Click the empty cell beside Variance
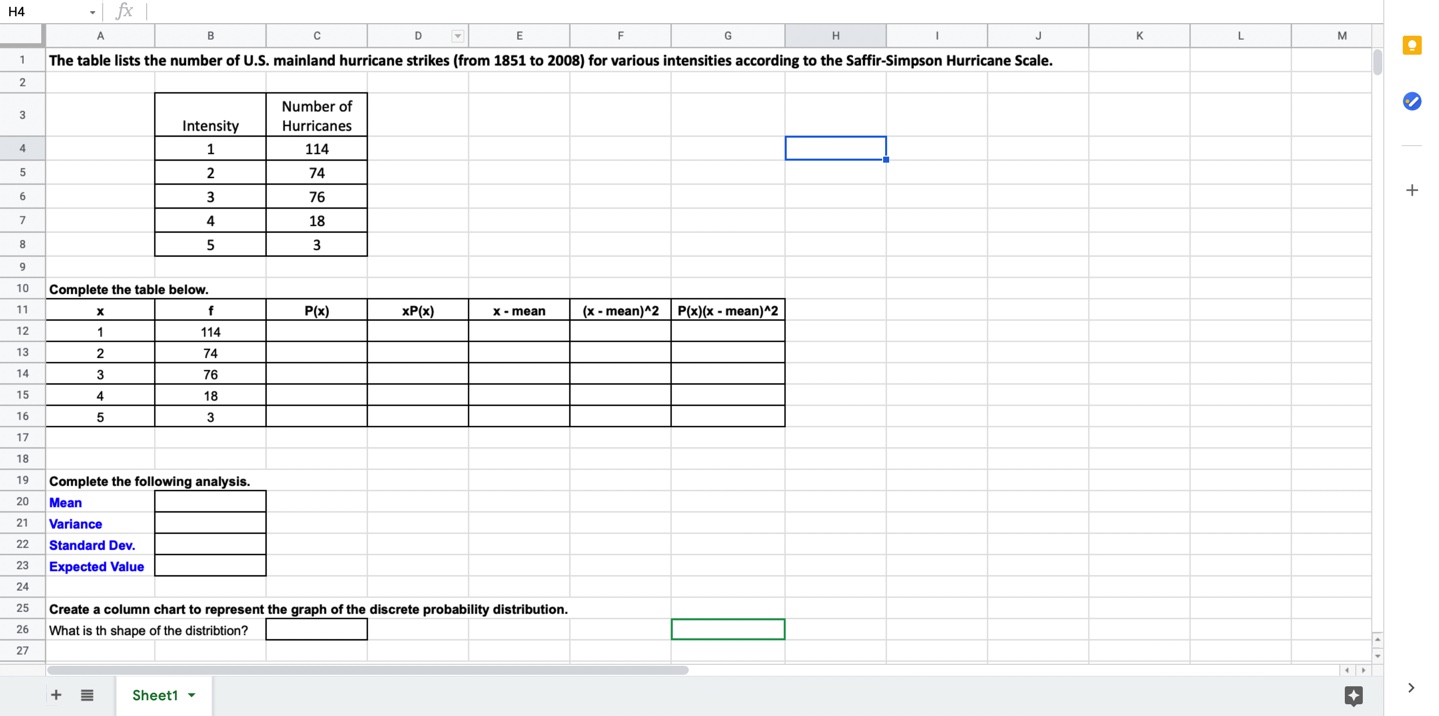Screen dimensions: 1439x716 click(210, 523)
